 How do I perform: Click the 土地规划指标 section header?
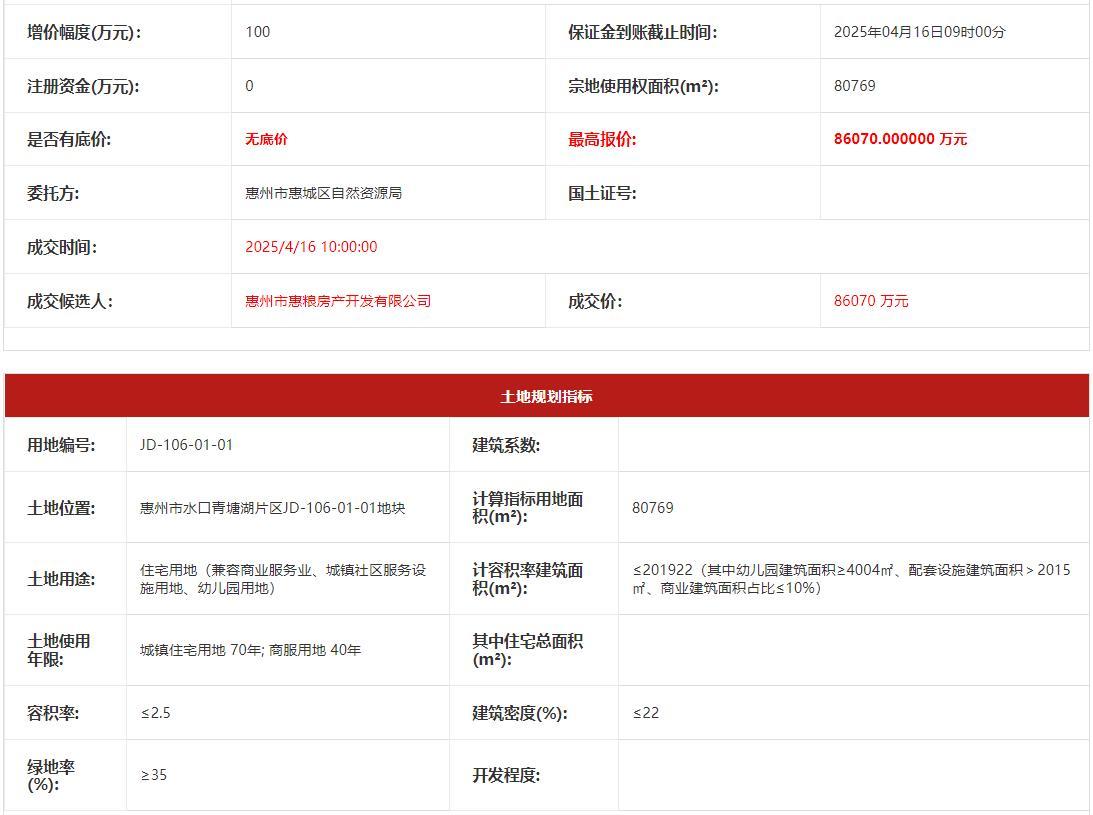point(546,396)
